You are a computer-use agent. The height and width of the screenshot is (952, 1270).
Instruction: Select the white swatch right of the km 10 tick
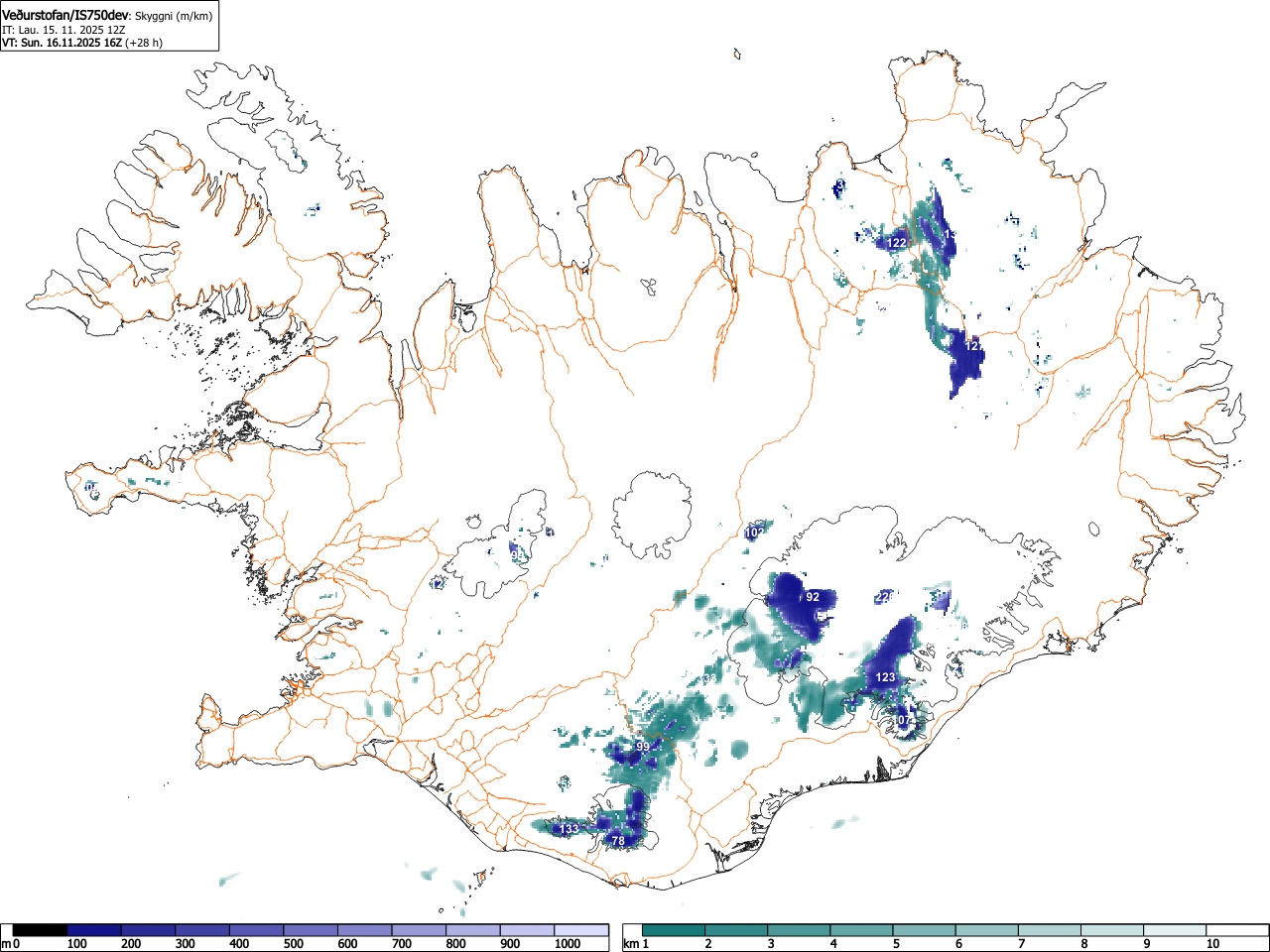1236,930
